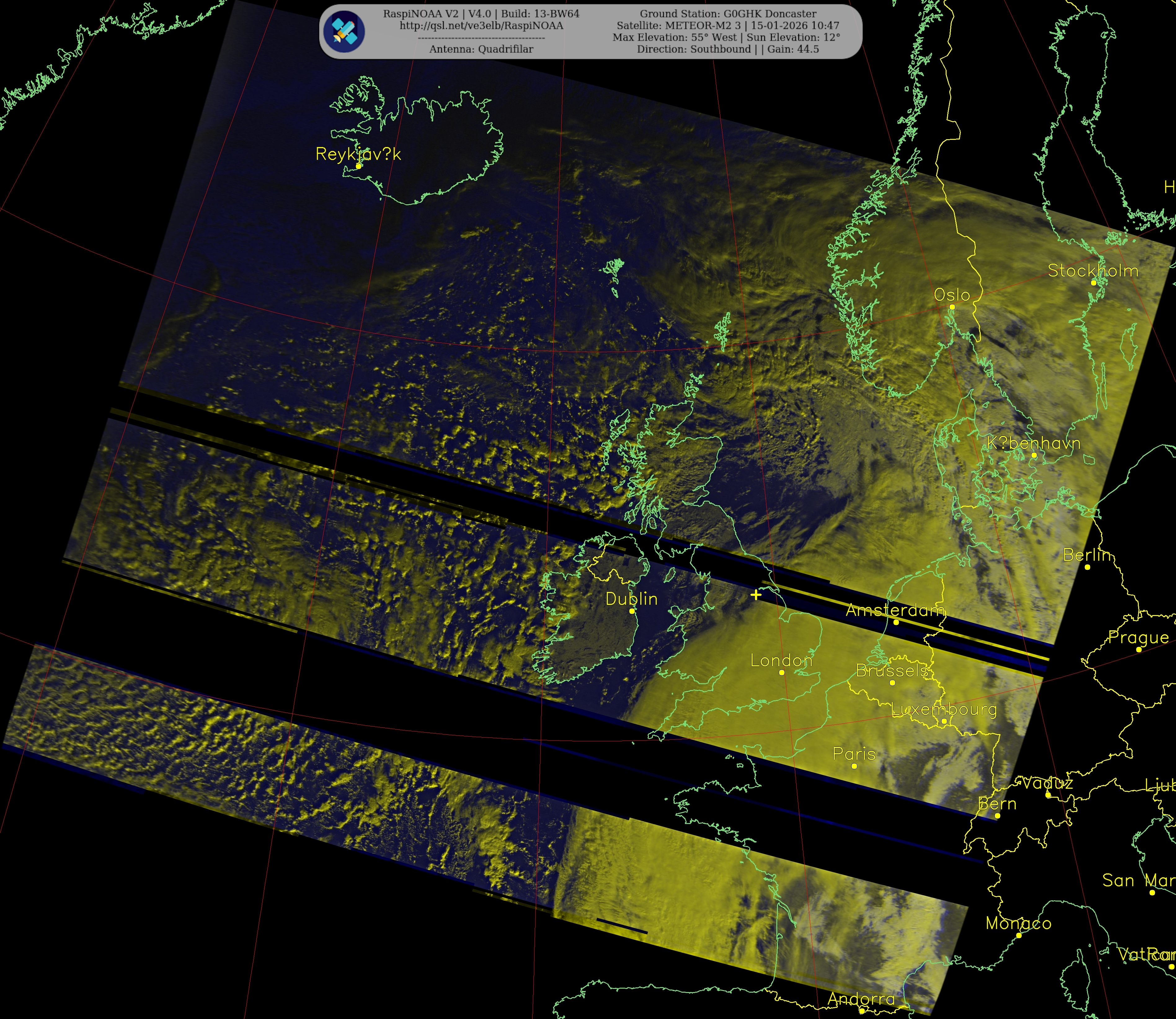Click the Luxembourg map label

pos(943,710)
